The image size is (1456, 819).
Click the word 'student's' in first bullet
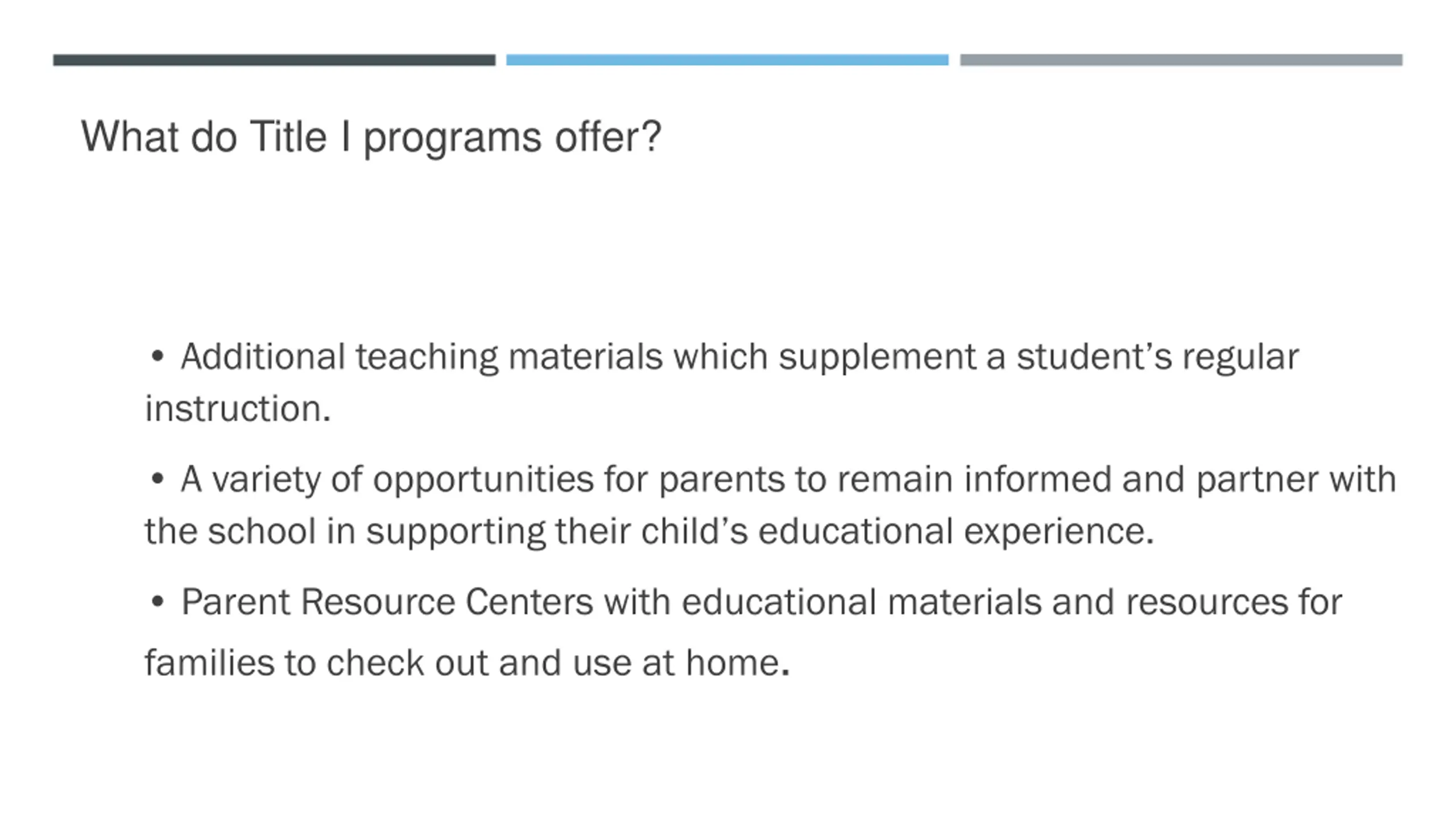1094,357
